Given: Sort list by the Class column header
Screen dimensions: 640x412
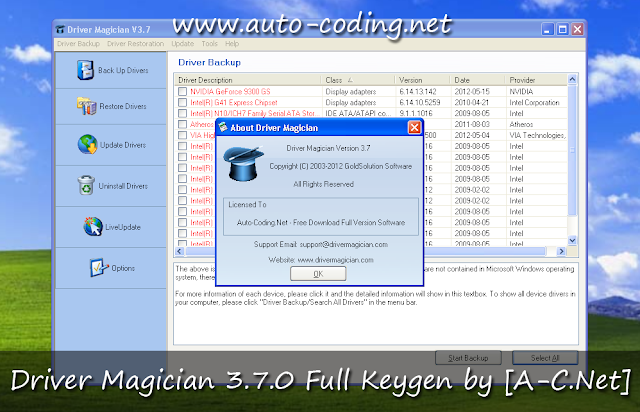Looking at the screenshot, I should tap(358, 80).
